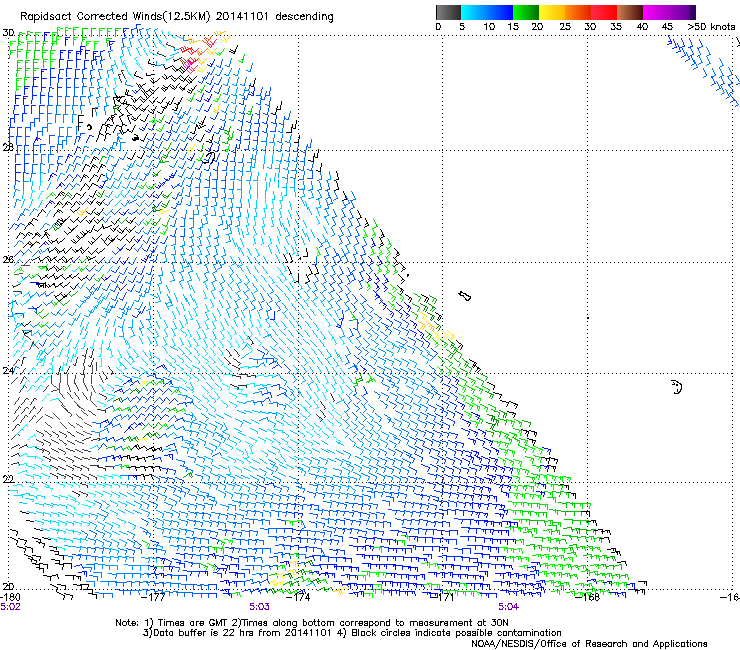The height and width of the screenshot is (650, 740).
Task: Click the legend value '45'
Action: (x=667, y=27)
